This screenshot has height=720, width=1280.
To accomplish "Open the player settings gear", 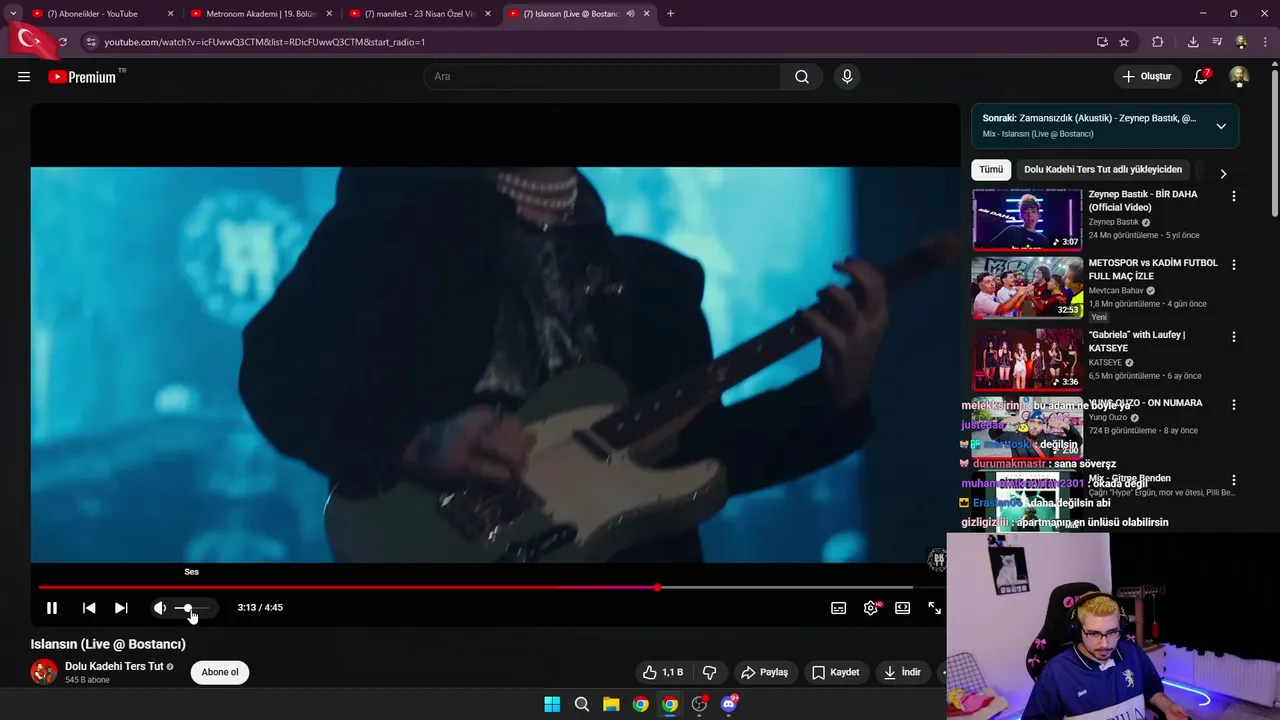I will tap(870, 607).
